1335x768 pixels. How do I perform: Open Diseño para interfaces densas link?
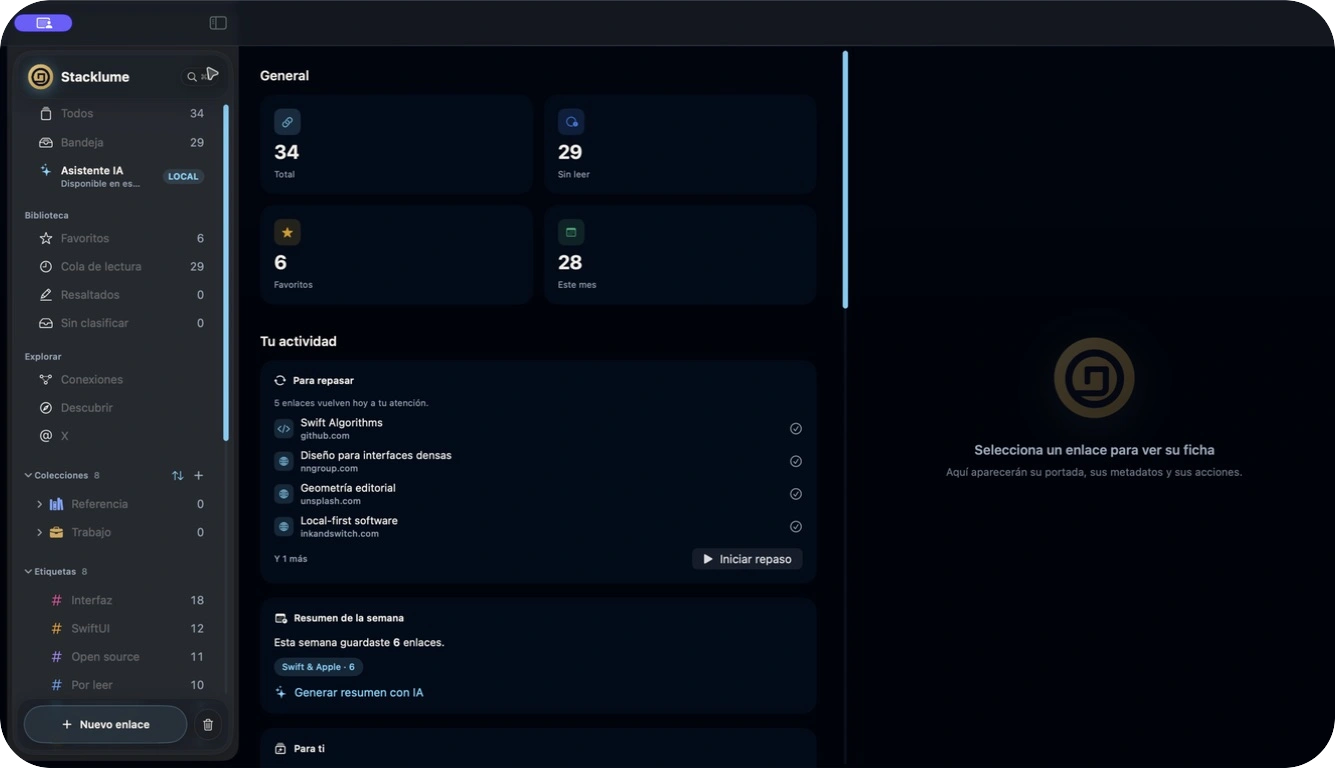[538, 461]
